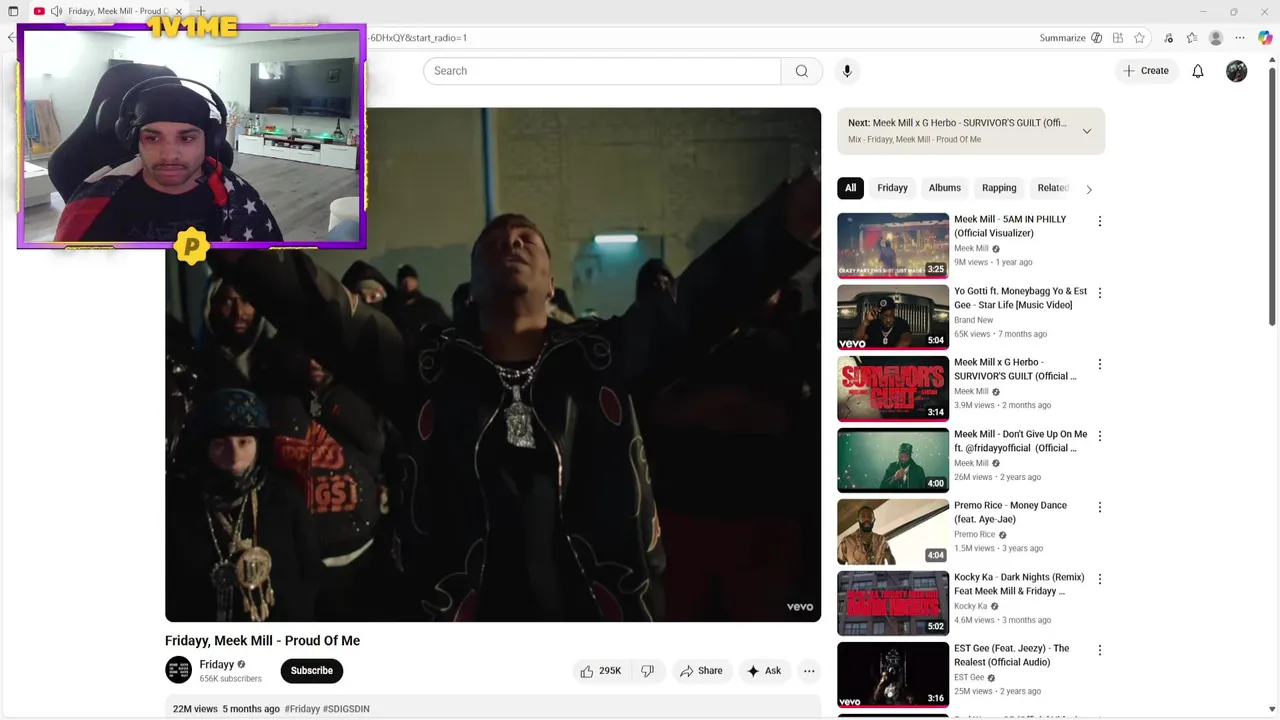This screenshot has height=720, width=1280.
Task: Open a new browser tab
Action: (x=201, y=11)
